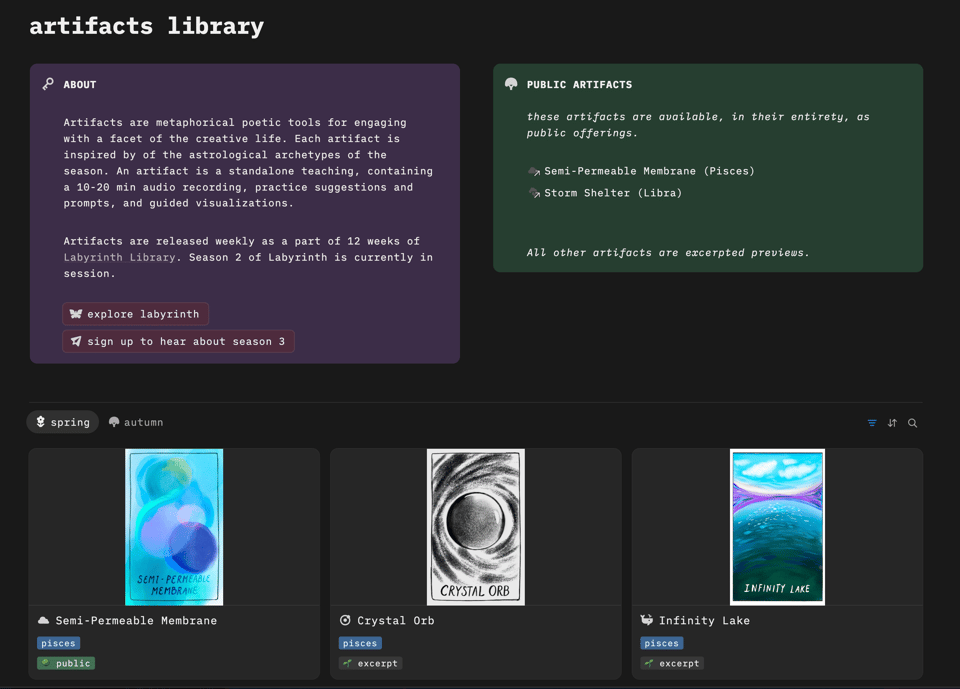
Task: Open the sort order dropdown
Action: 892,422
